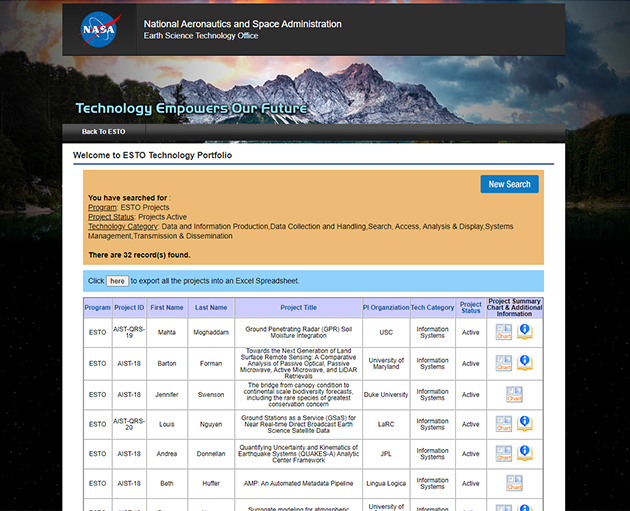Image resolution: width=630 pixels, height=511 pixels.
Task: Open Chart icon for Nguyen row
Action: [x=503, y=424]
